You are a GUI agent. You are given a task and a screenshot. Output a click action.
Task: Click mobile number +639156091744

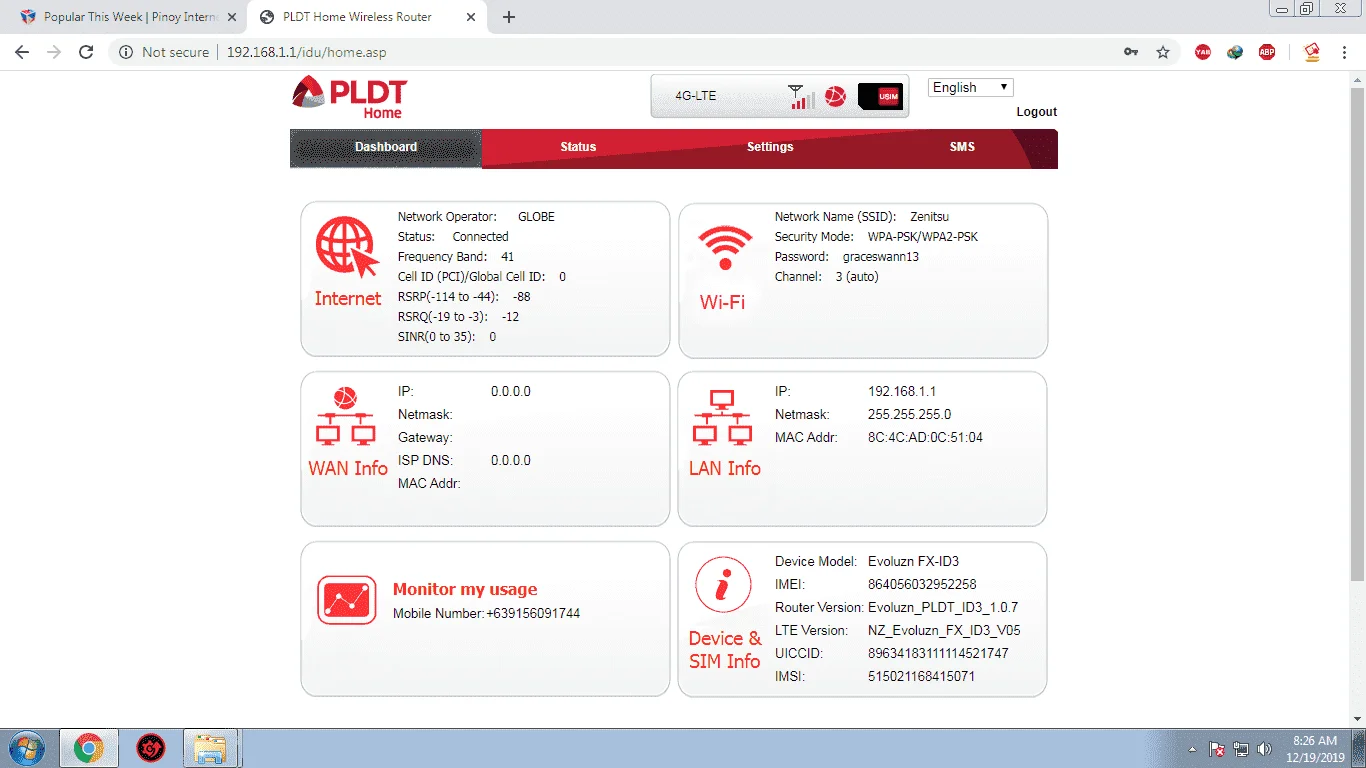pos(533,614)
